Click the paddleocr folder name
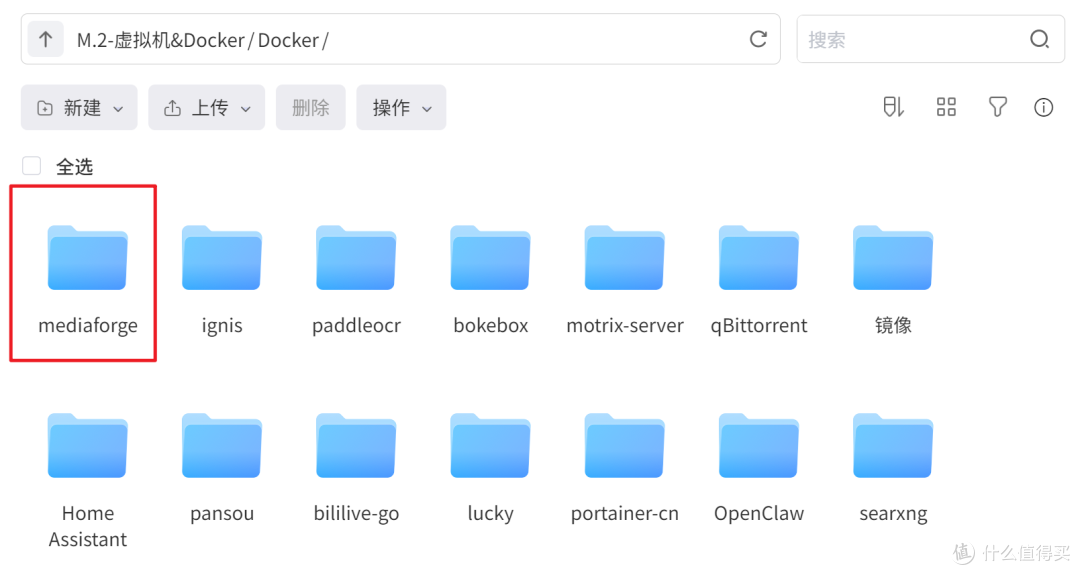The height and width of the screenshot is (575, 1080). tap(356, 325)
